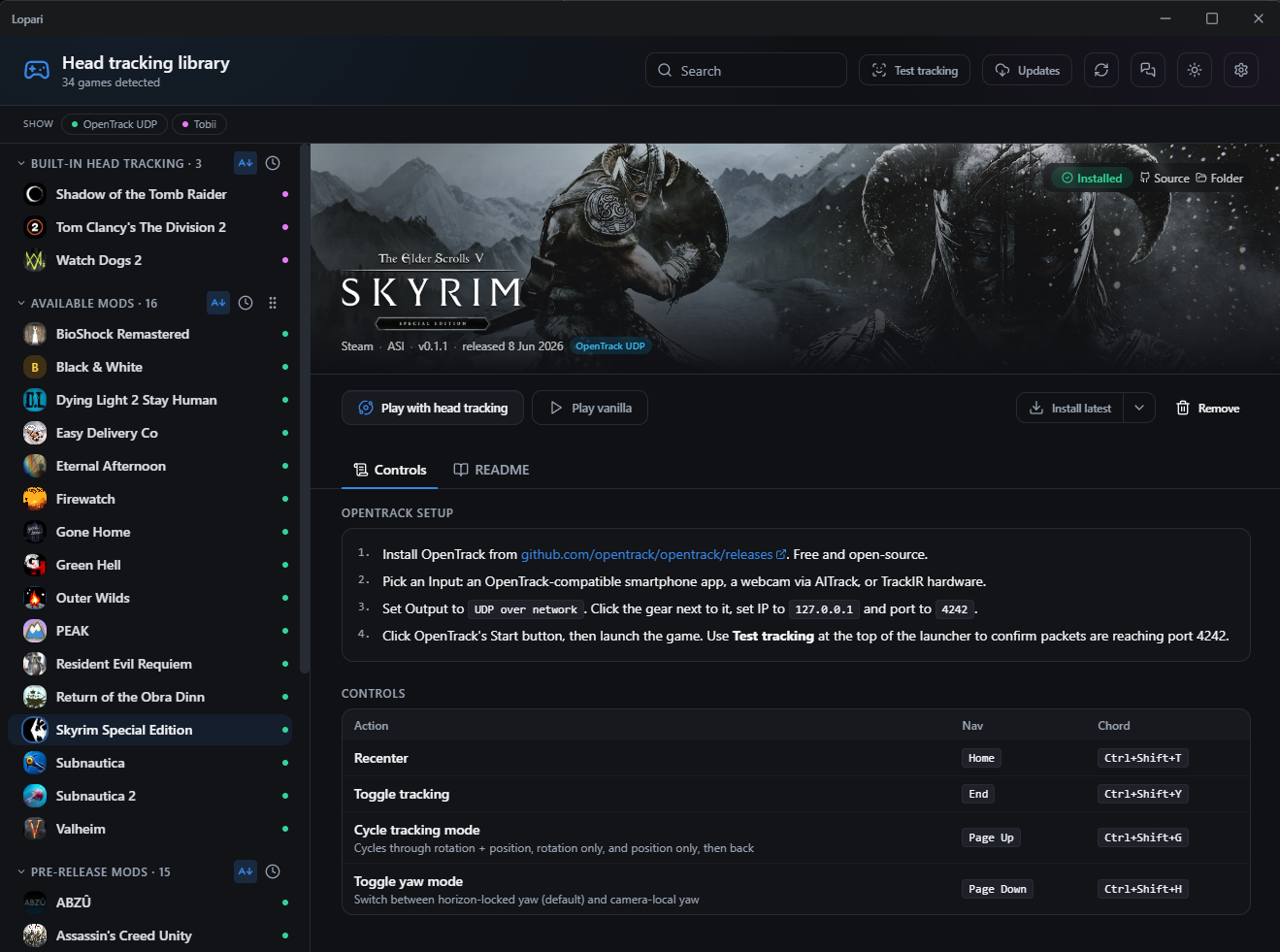Click the refresh library icon in header
The height and width of the screenshot is (952, 1280).
click(x=1101, y=70)
